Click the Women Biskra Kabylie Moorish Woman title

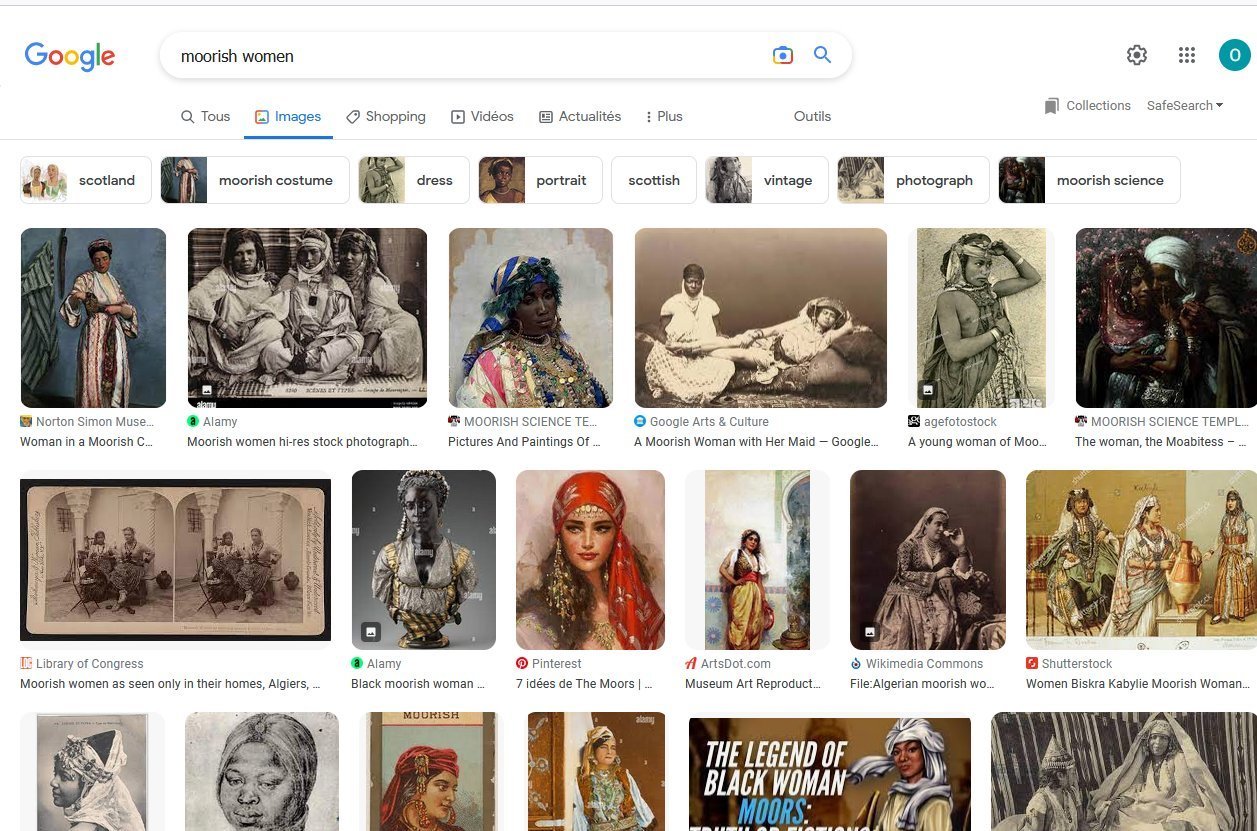[x=1138, y=684]
